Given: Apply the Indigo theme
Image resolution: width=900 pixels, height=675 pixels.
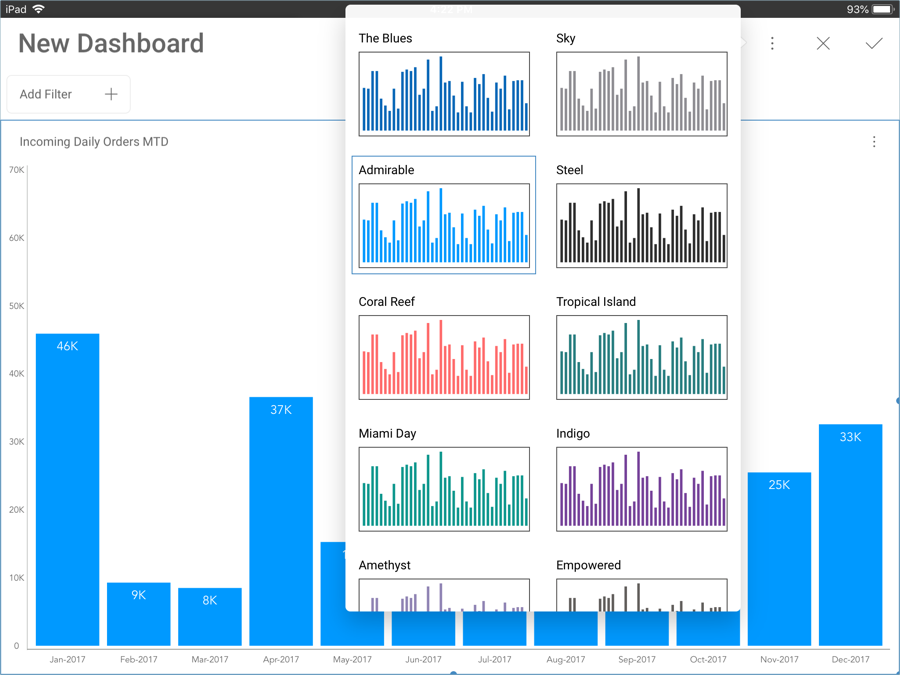Looking at the screenshot, I should tap(641, 489).
